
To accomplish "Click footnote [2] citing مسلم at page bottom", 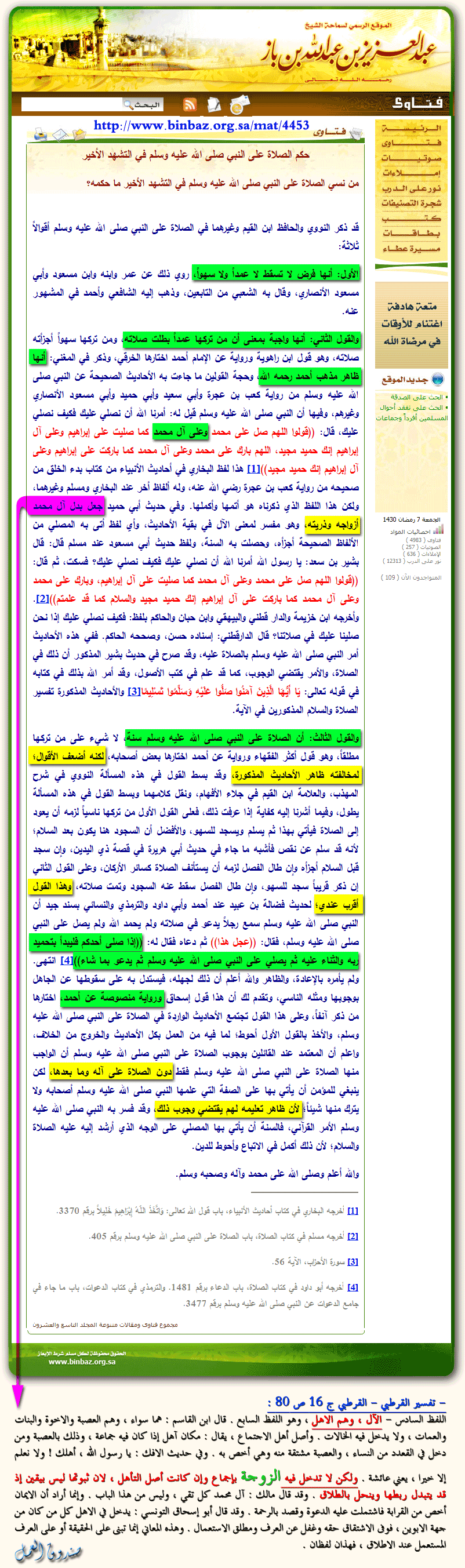I will (353, 1236).
